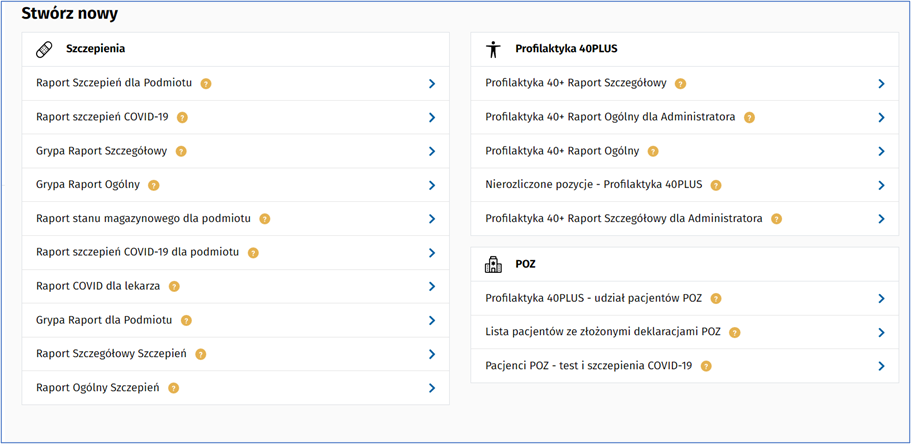Click help icon for Raport COVID dla lekarza
Viewport: 911px width, 444px height.
coord(174,286)
